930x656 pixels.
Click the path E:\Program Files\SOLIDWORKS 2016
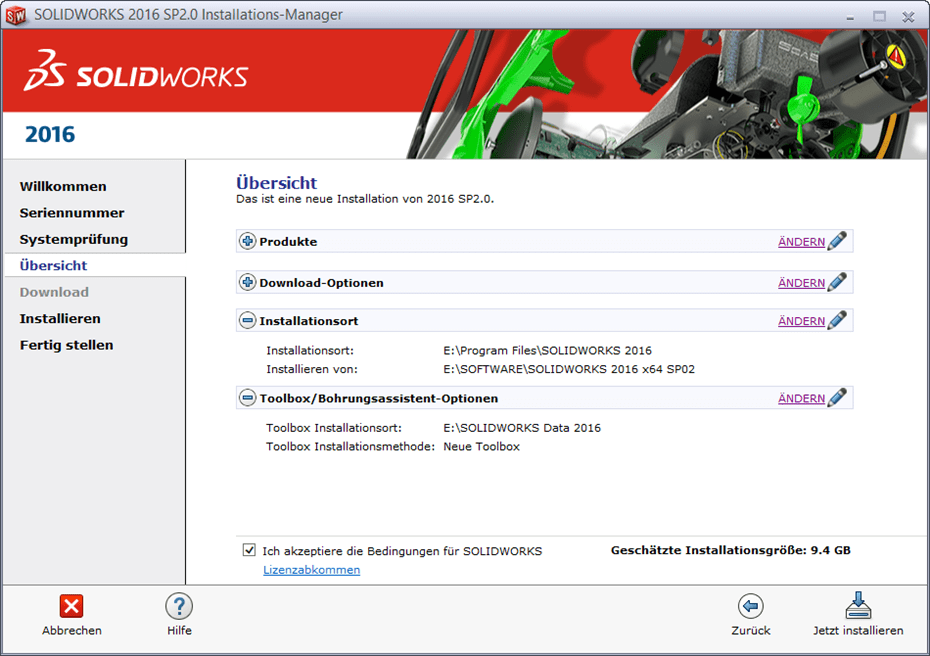(x=547, y=351)
